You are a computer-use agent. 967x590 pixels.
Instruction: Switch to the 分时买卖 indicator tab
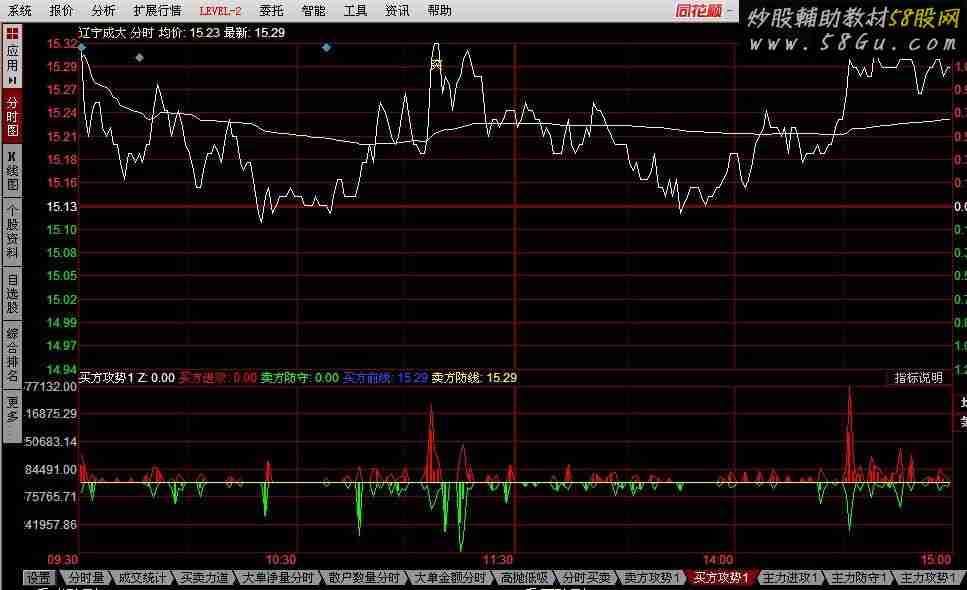tap(586, 578)
